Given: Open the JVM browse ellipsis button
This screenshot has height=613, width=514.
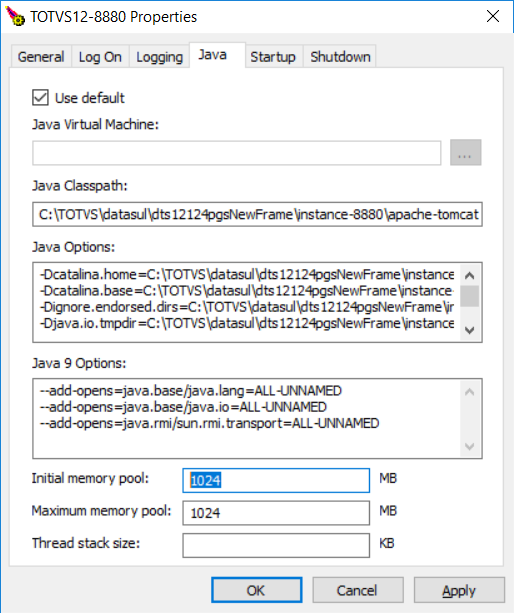Looking at the screenshot, I should (465, 152).
